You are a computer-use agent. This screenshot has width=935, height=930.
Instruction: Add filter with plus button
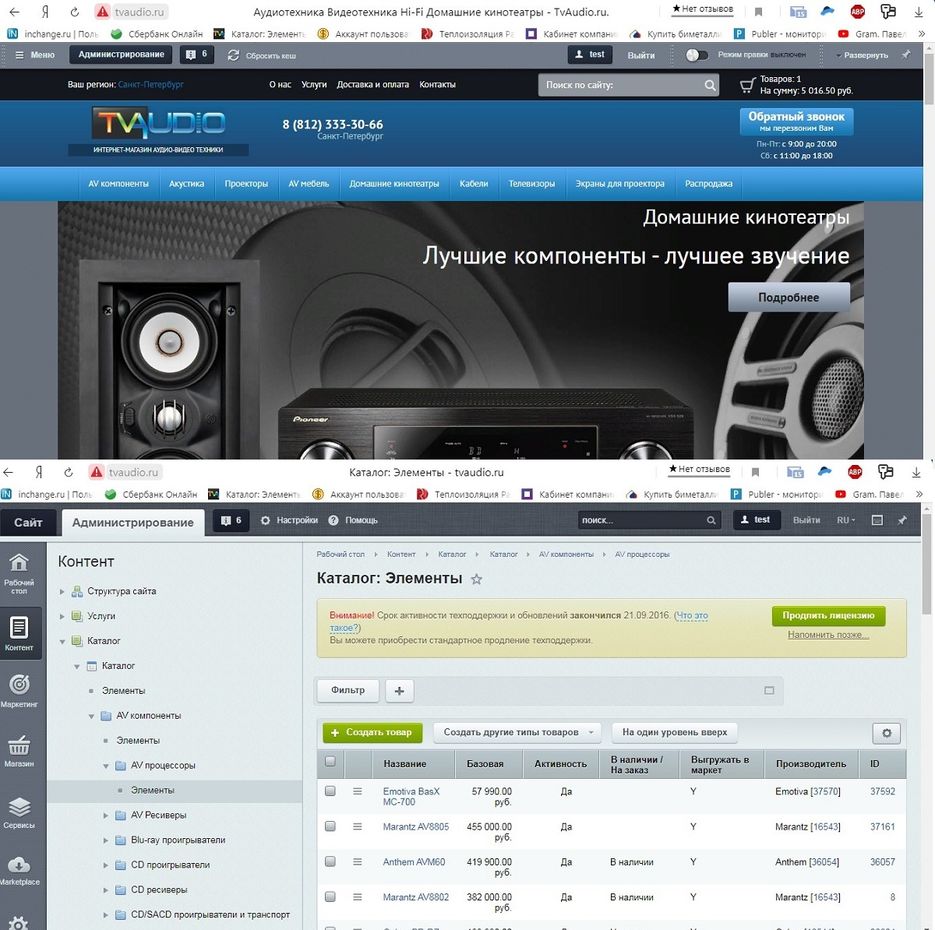coord(400,690)
